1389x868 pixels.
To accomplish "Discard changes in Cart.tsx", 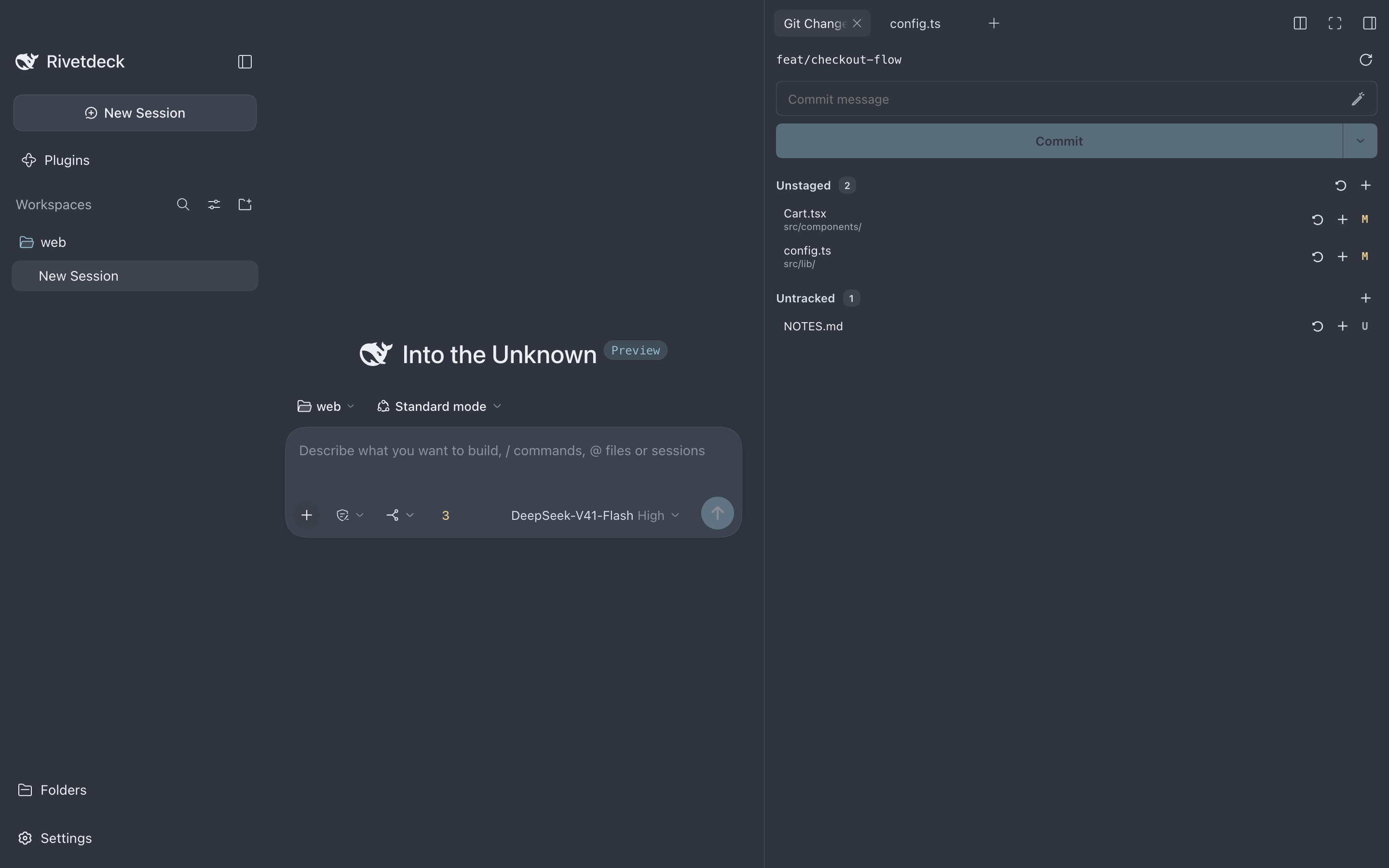I will 1318,219.
